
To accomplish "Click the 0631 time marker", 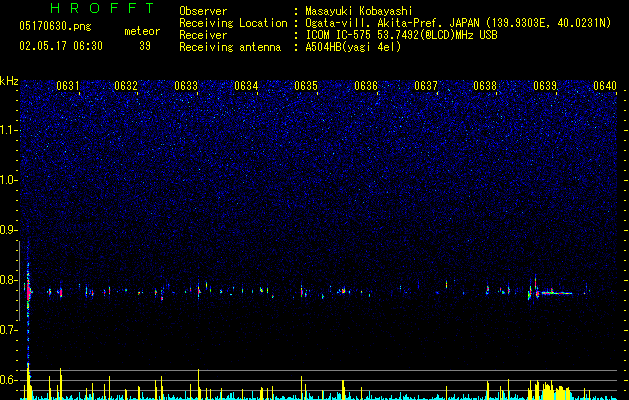I will [x=68, y=85].
